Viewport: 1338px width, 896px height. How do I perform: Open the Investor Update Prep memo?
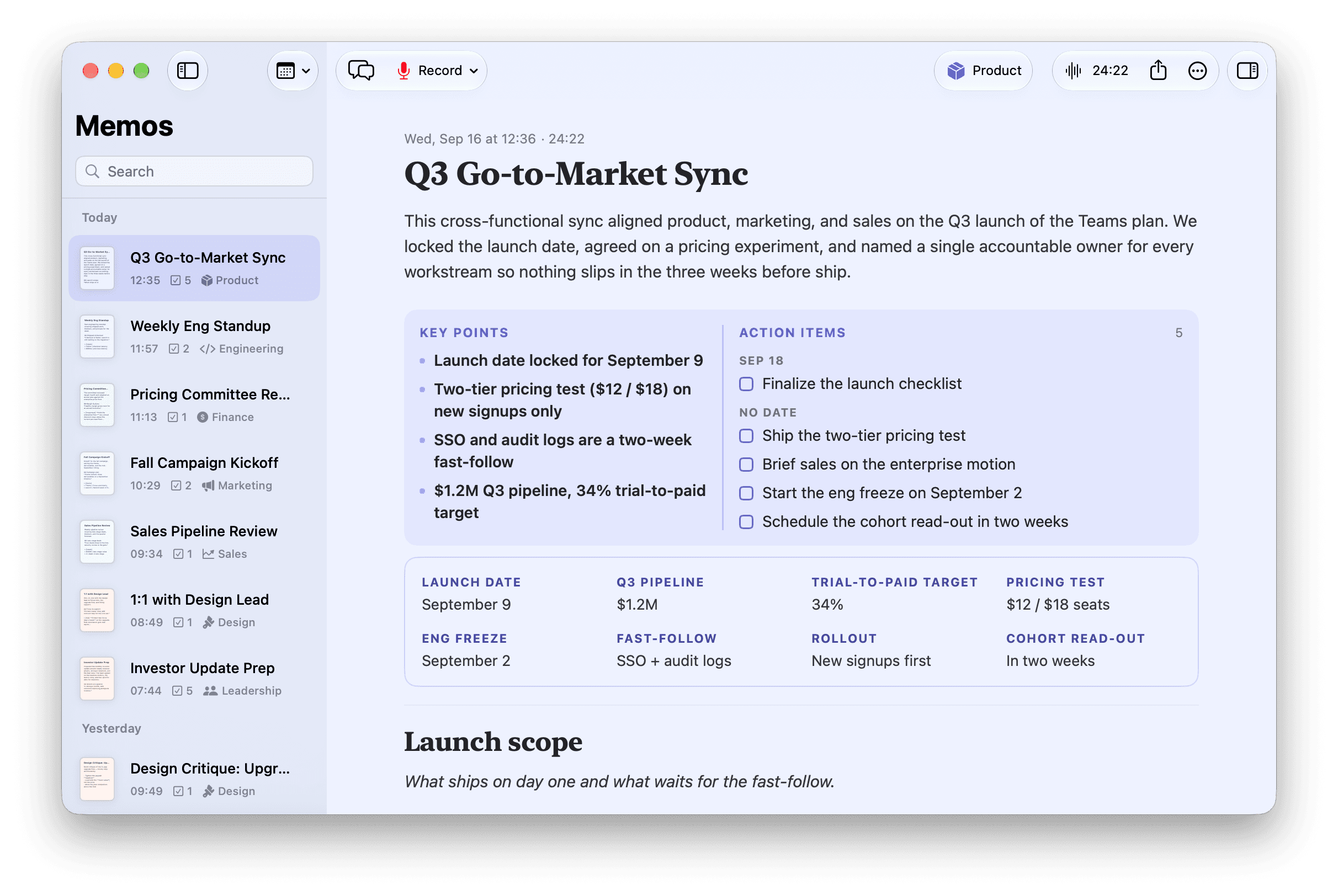194,679
